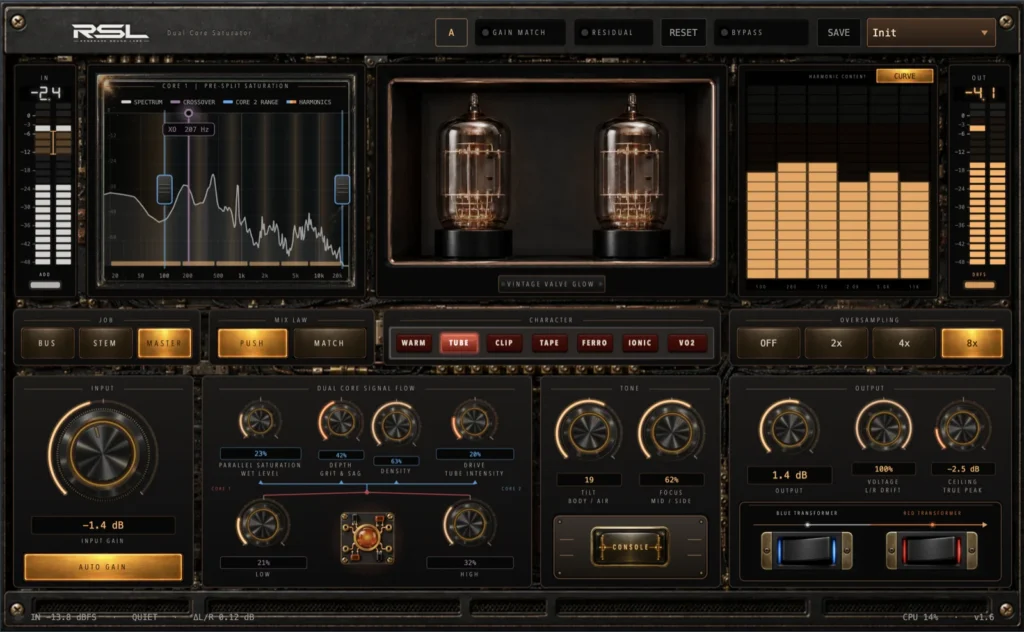Click the crossover handle at 207 Hz
The image size is (1024, 632).
coord(189,114)
